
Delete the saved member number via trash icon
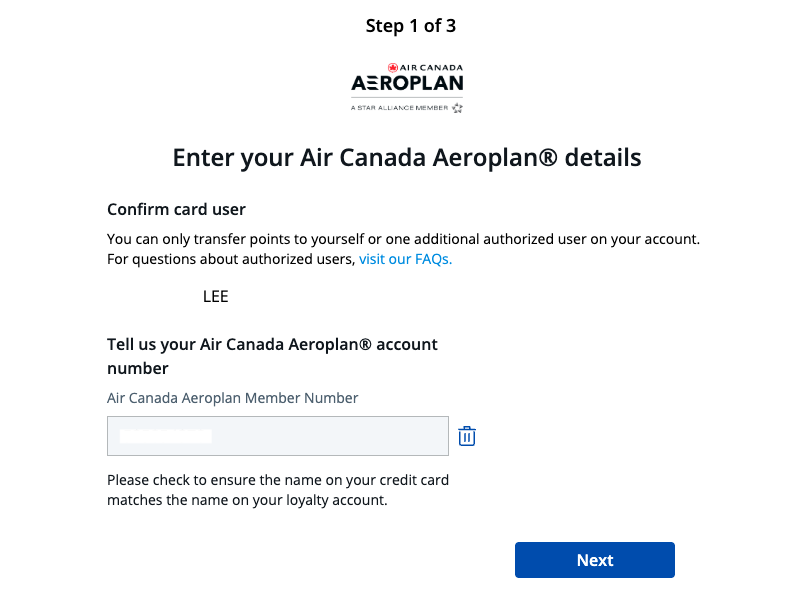[467, 436]
